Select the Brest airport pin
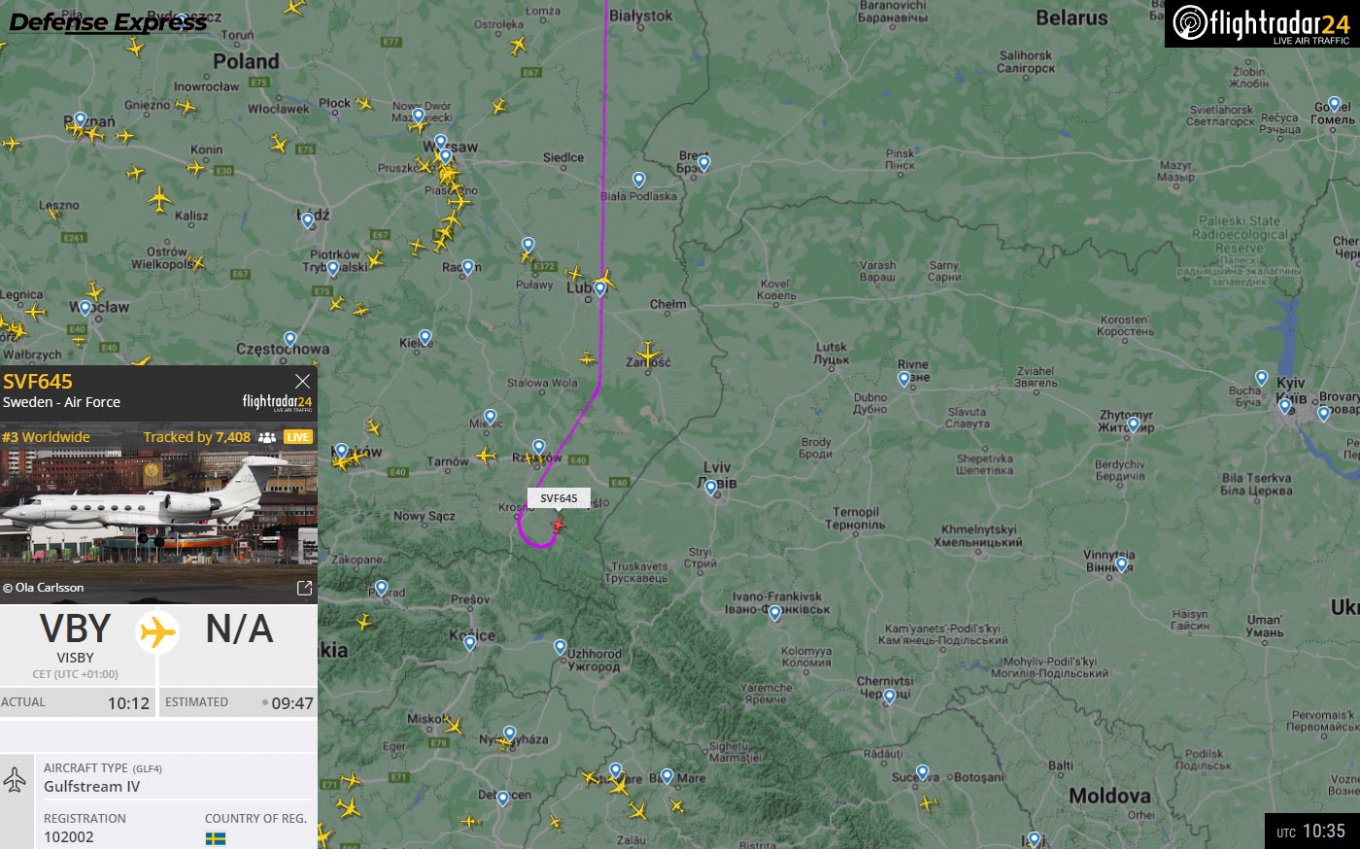1360x849 pixels. coord(704,163)
